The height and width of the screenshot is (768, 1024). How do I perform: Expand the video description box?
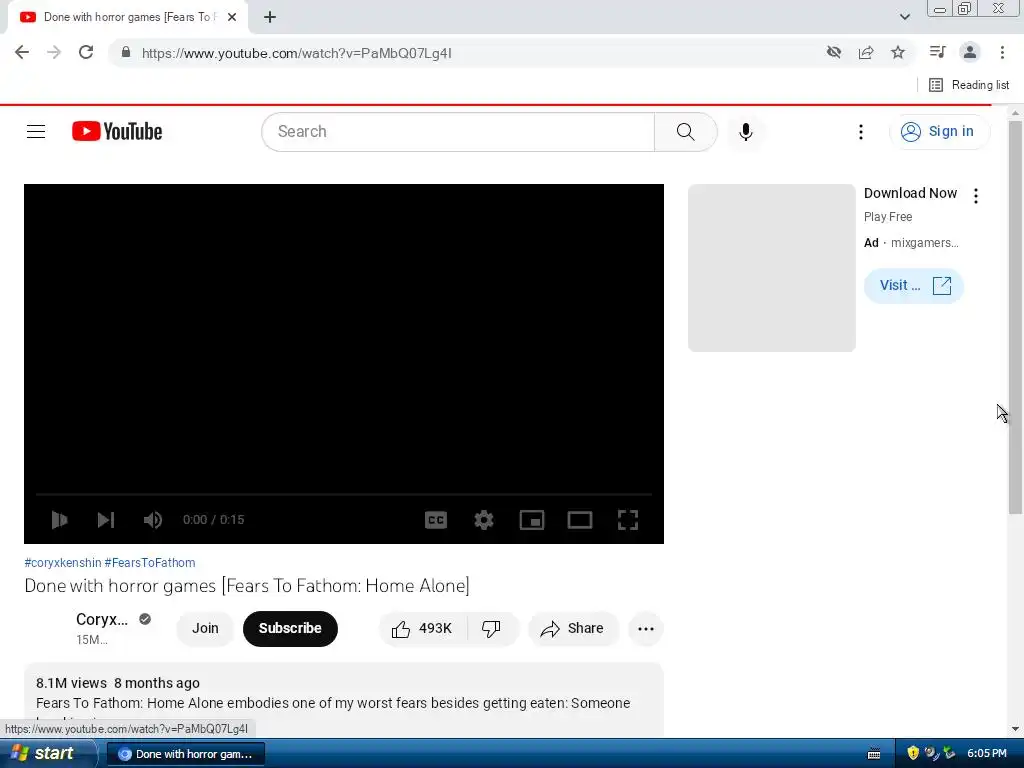344,701
